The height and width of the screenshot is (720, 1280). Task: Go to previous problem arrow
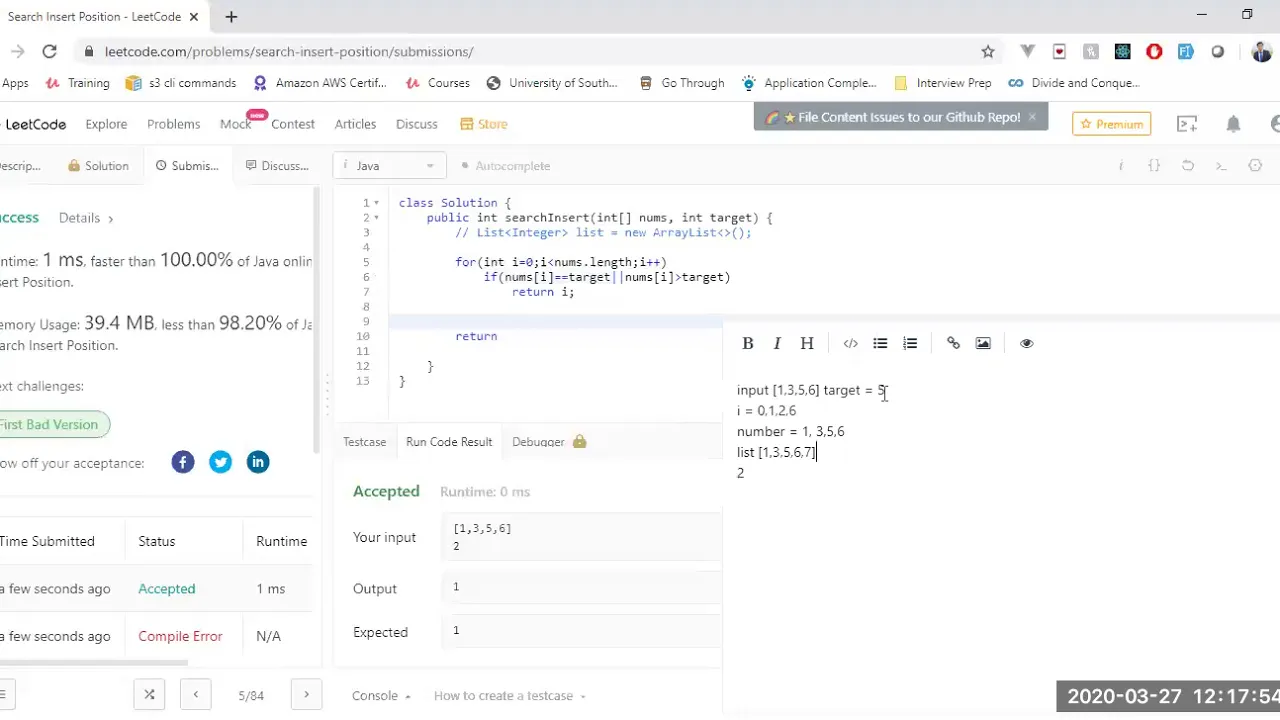(x=196, y=695)
